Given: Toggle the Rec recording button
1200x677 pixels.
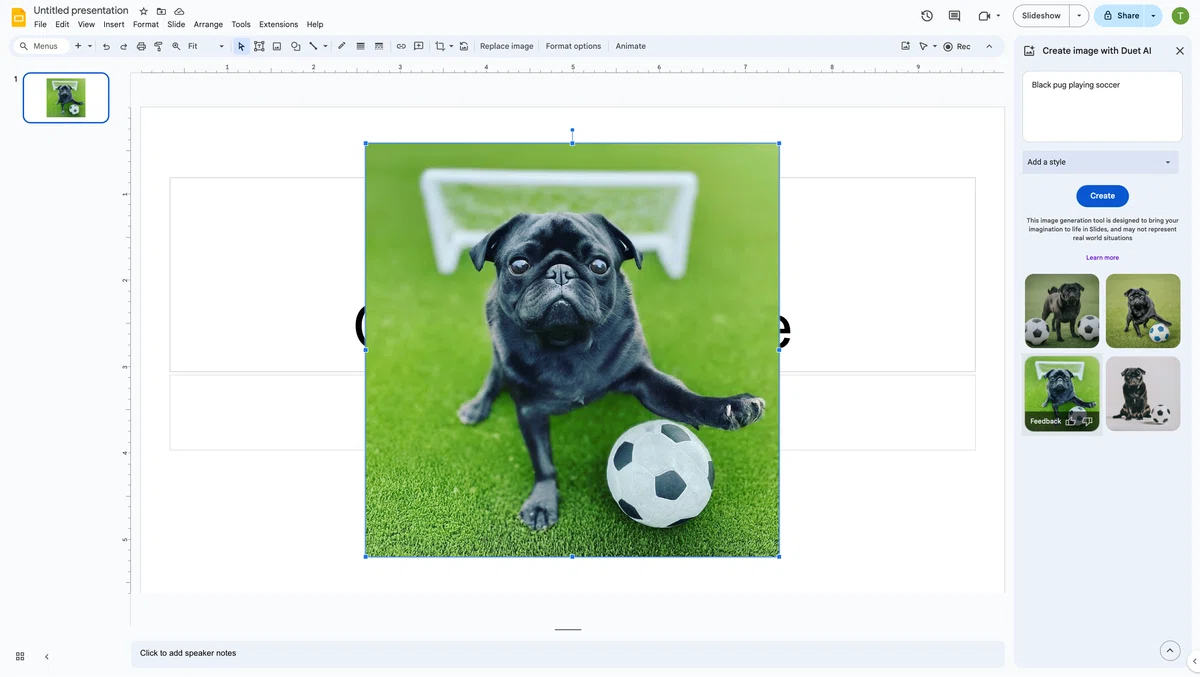Looking at the screenshot, I should point(957,46).
